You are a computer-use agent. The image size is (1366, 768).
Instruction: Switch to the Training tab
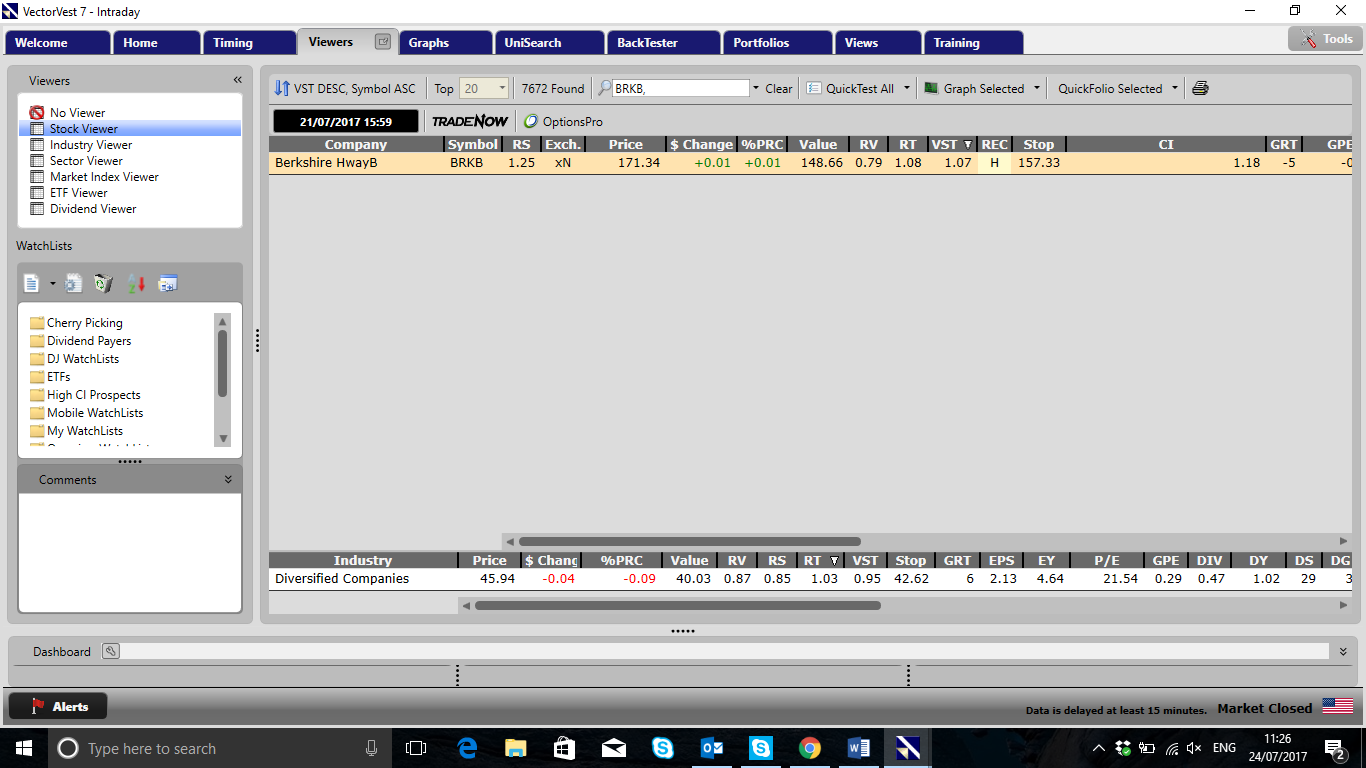point(973,43)
